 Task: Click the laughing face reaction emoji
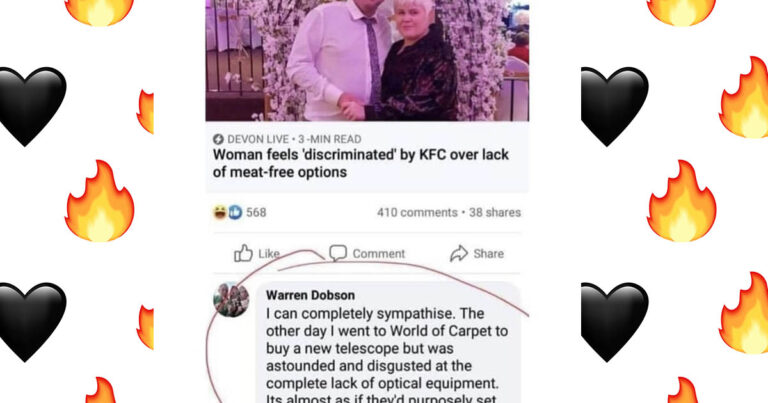point(220,212)
